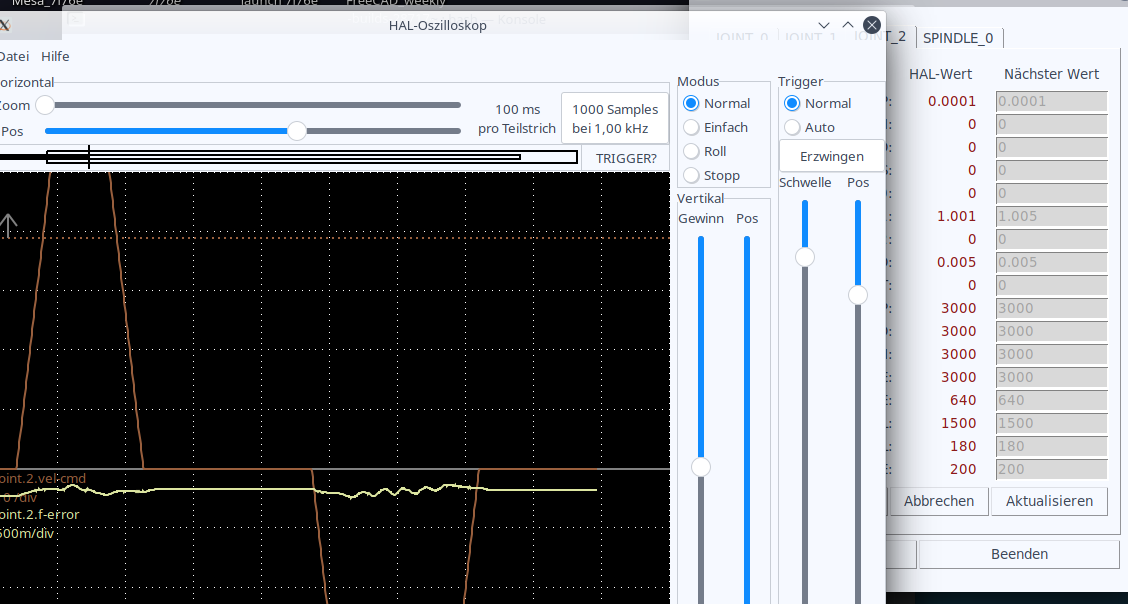Switch to the SPINDLE_0 tab
The width and height of the screenshot is (1128, 604).
click(x=958, y=38)
